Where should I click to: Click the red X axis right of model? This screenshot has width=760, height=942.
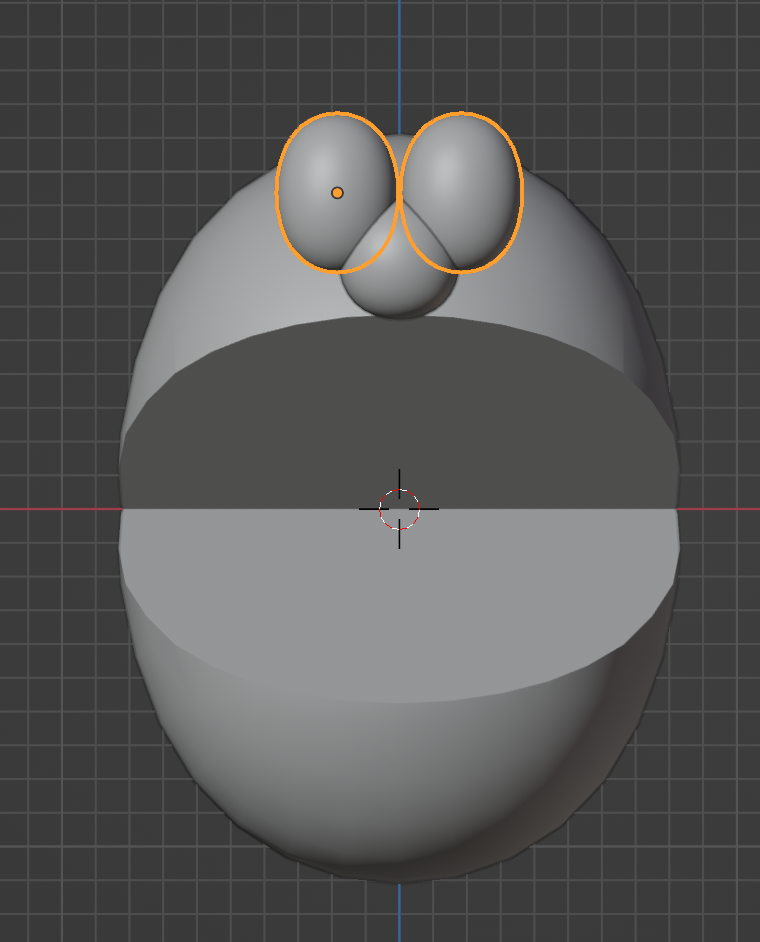pos(720,509)
